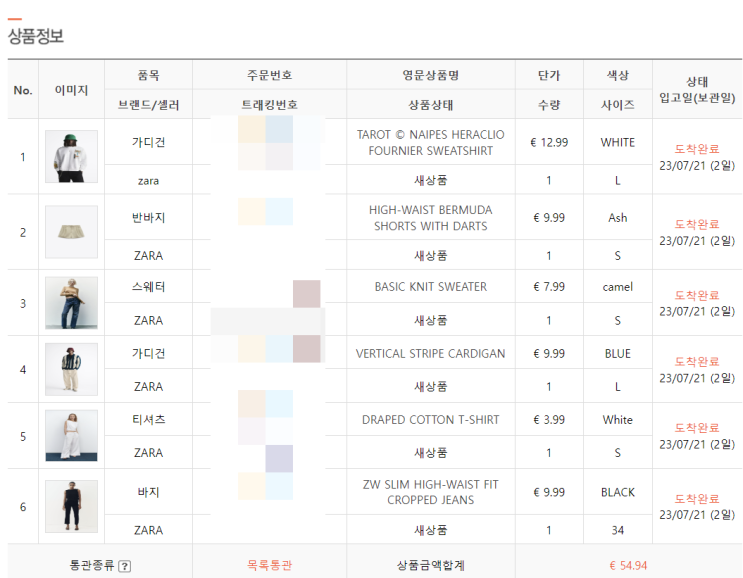Viewport: 743px width, 578px height.
Task: Click the 반바지 item category cell
Action: [148, 218]
